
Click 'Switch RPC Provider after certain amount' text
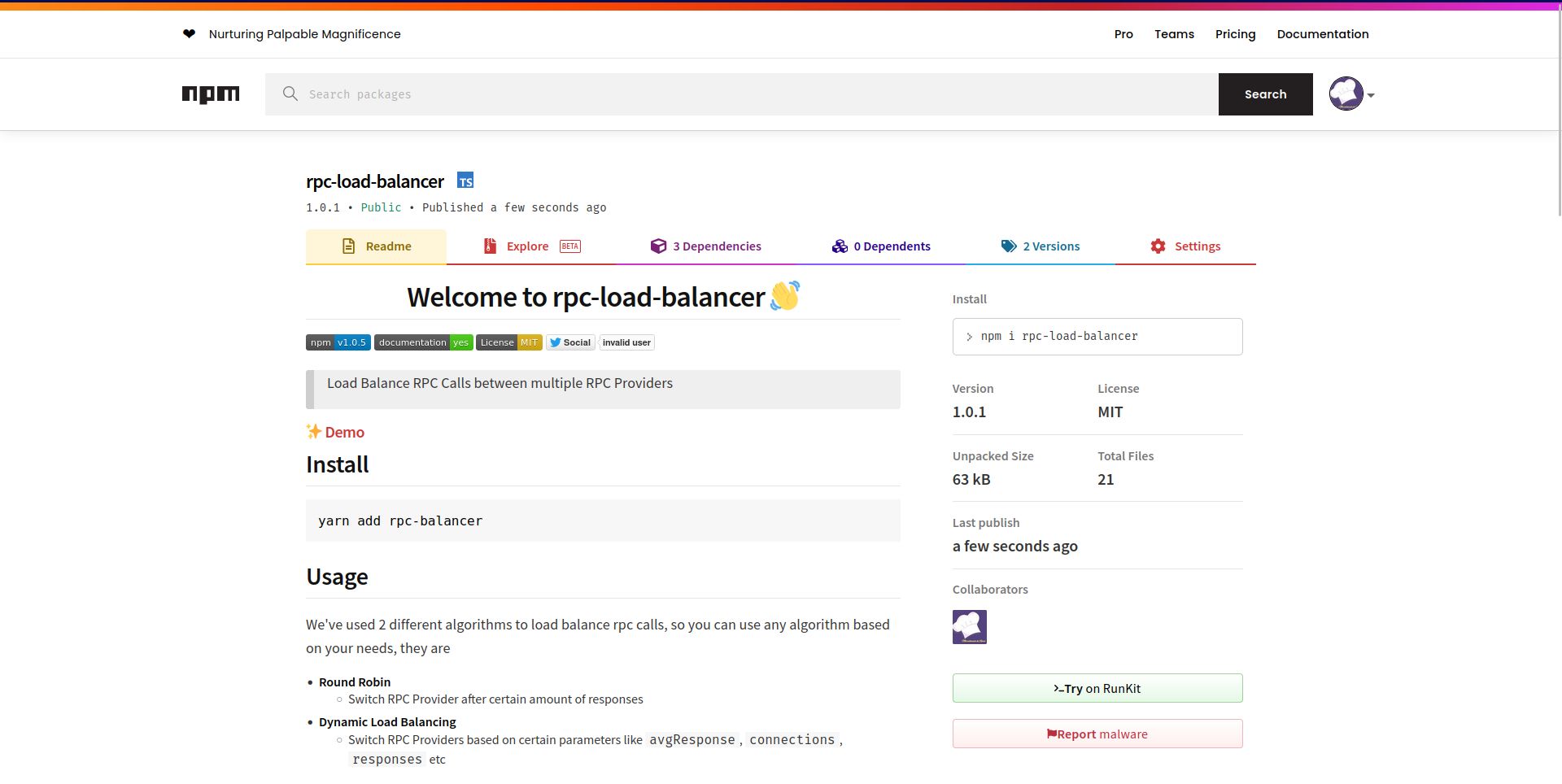point(495,699)
